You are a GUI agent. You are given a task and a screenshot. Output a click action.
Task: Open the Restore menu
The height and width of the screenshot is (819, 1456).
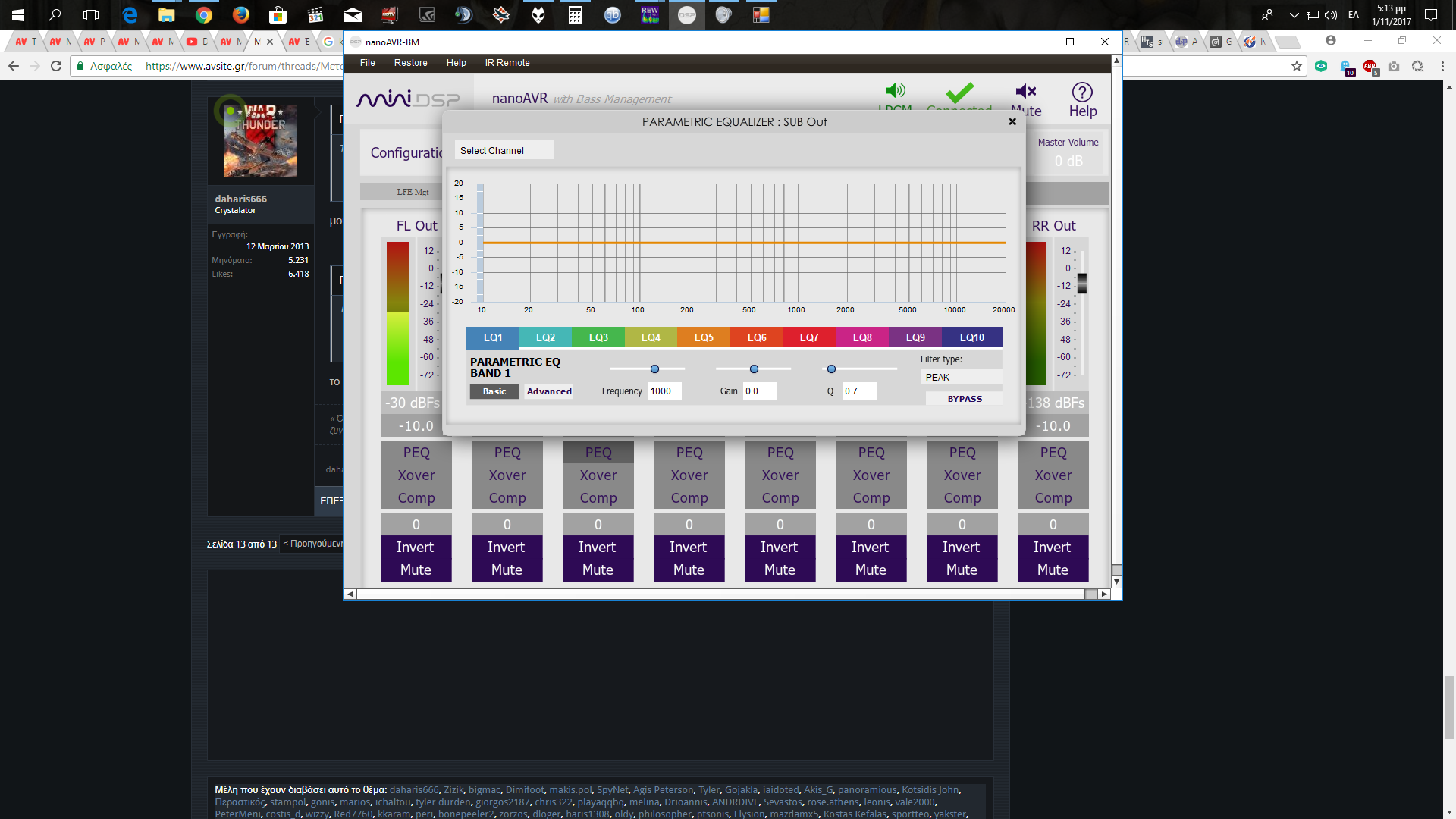[410, 63]
